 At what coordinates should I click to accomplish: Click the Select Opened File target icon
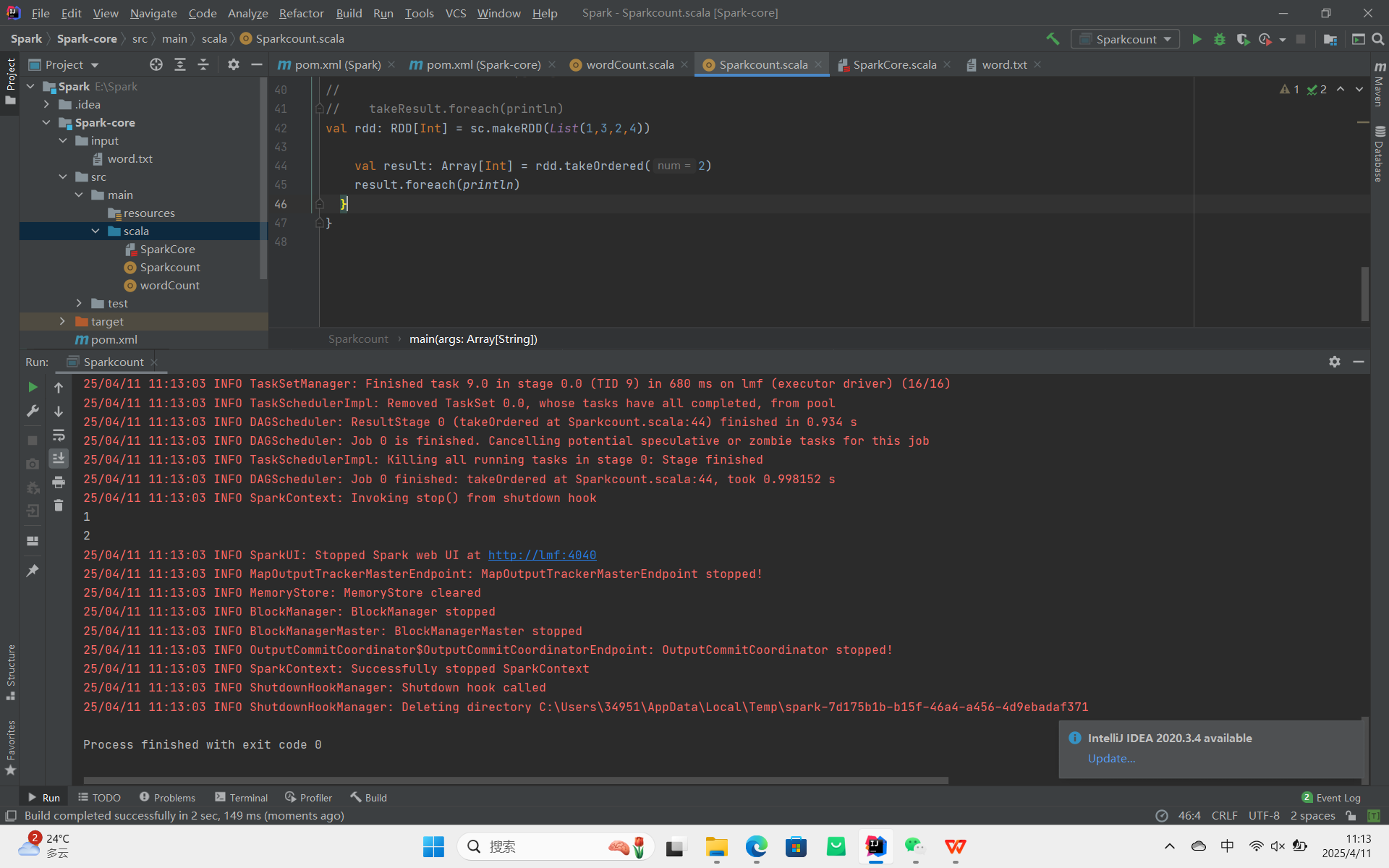pyautogui.click(x=156, y=64)
